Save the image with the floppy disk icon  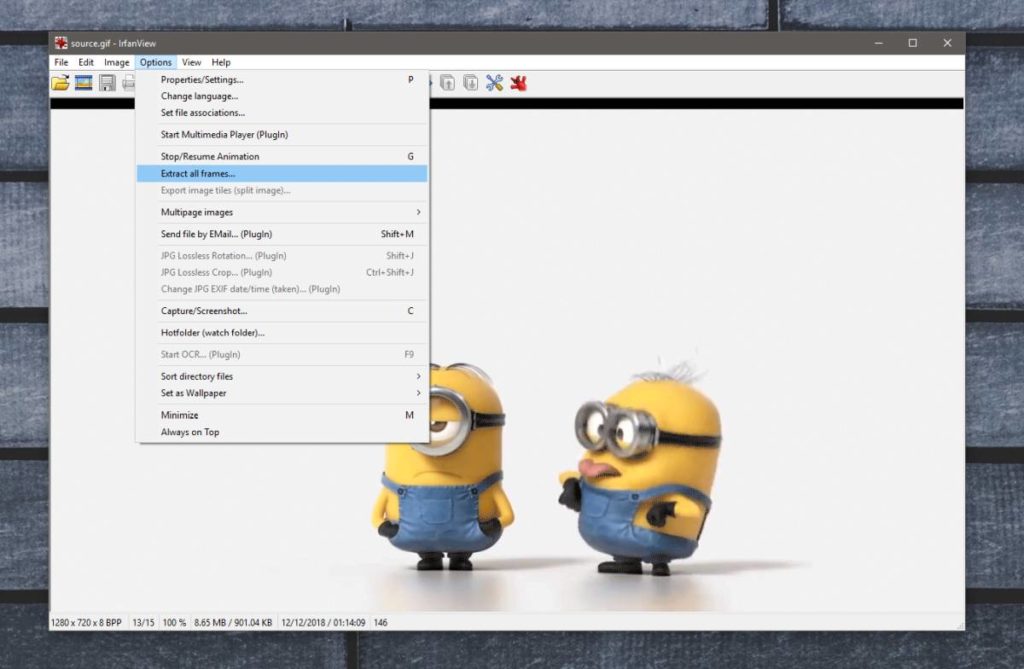coord(107,83)
